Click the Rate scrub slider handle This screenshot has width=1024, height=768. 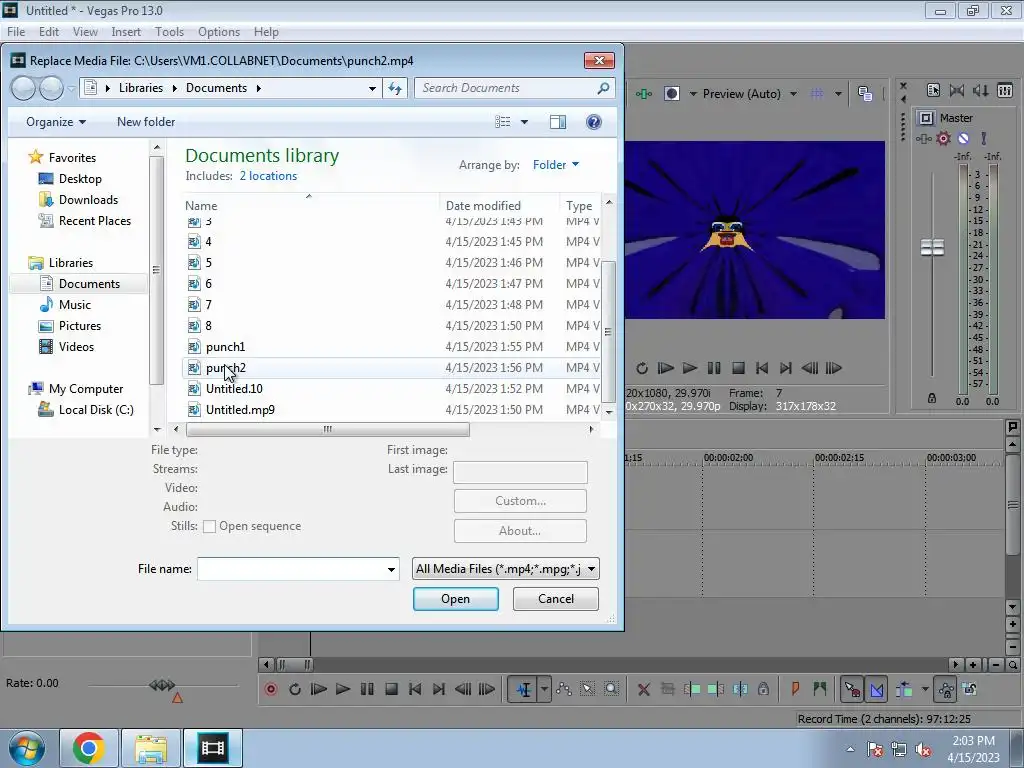pyautogui.click(x=162, y=684)
